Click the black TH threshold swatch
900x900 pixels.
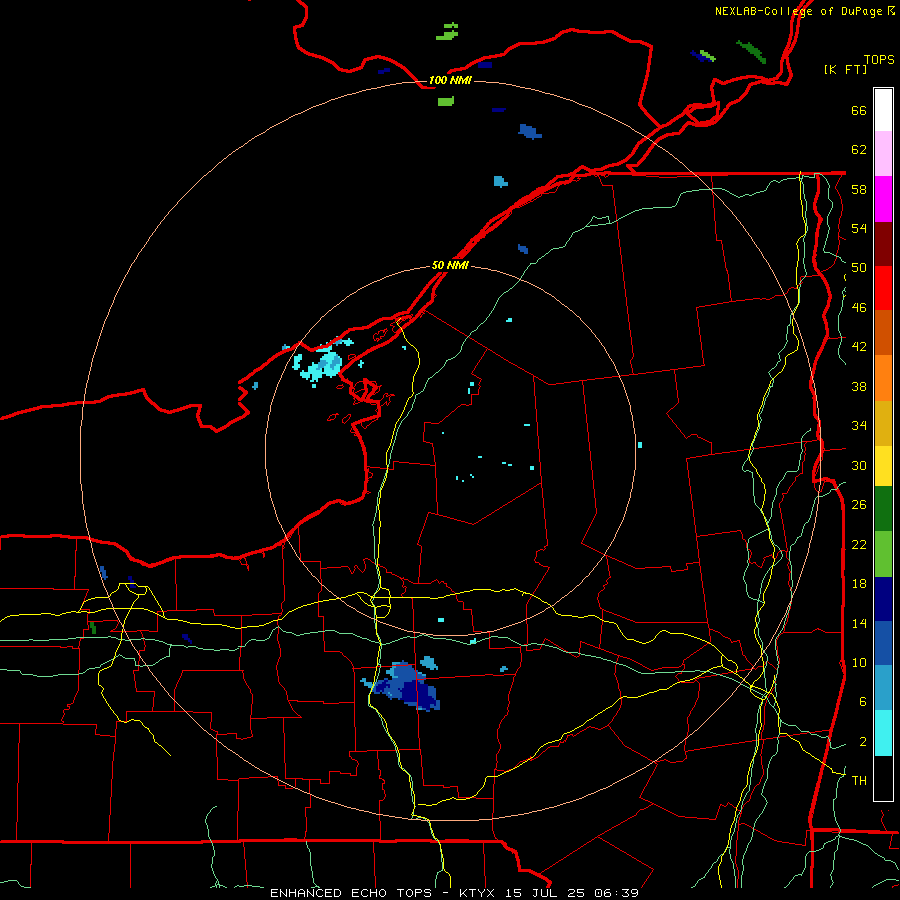(x=883, y=778)
